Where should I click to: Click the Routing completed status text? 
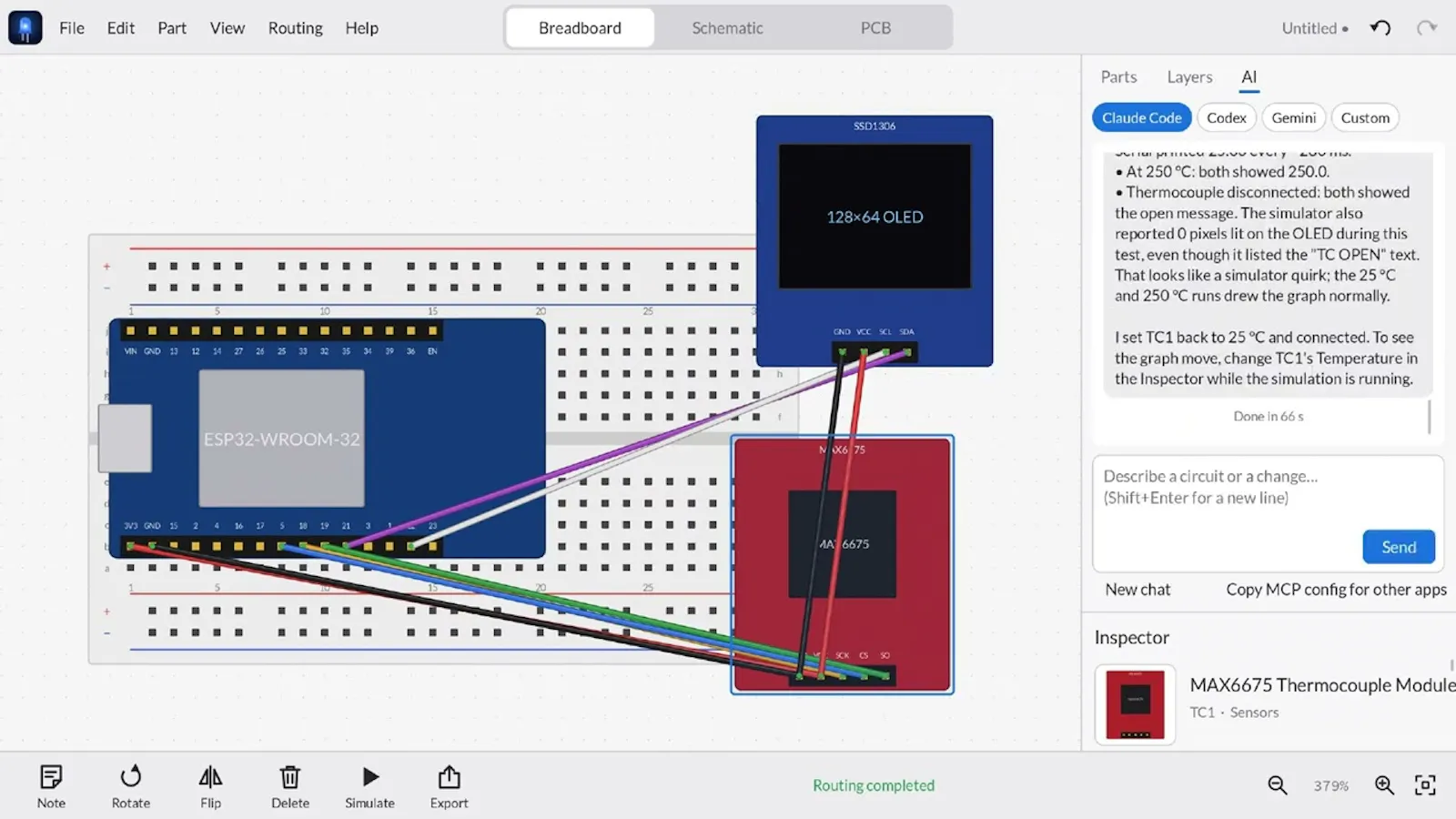(x=874, y=785)
